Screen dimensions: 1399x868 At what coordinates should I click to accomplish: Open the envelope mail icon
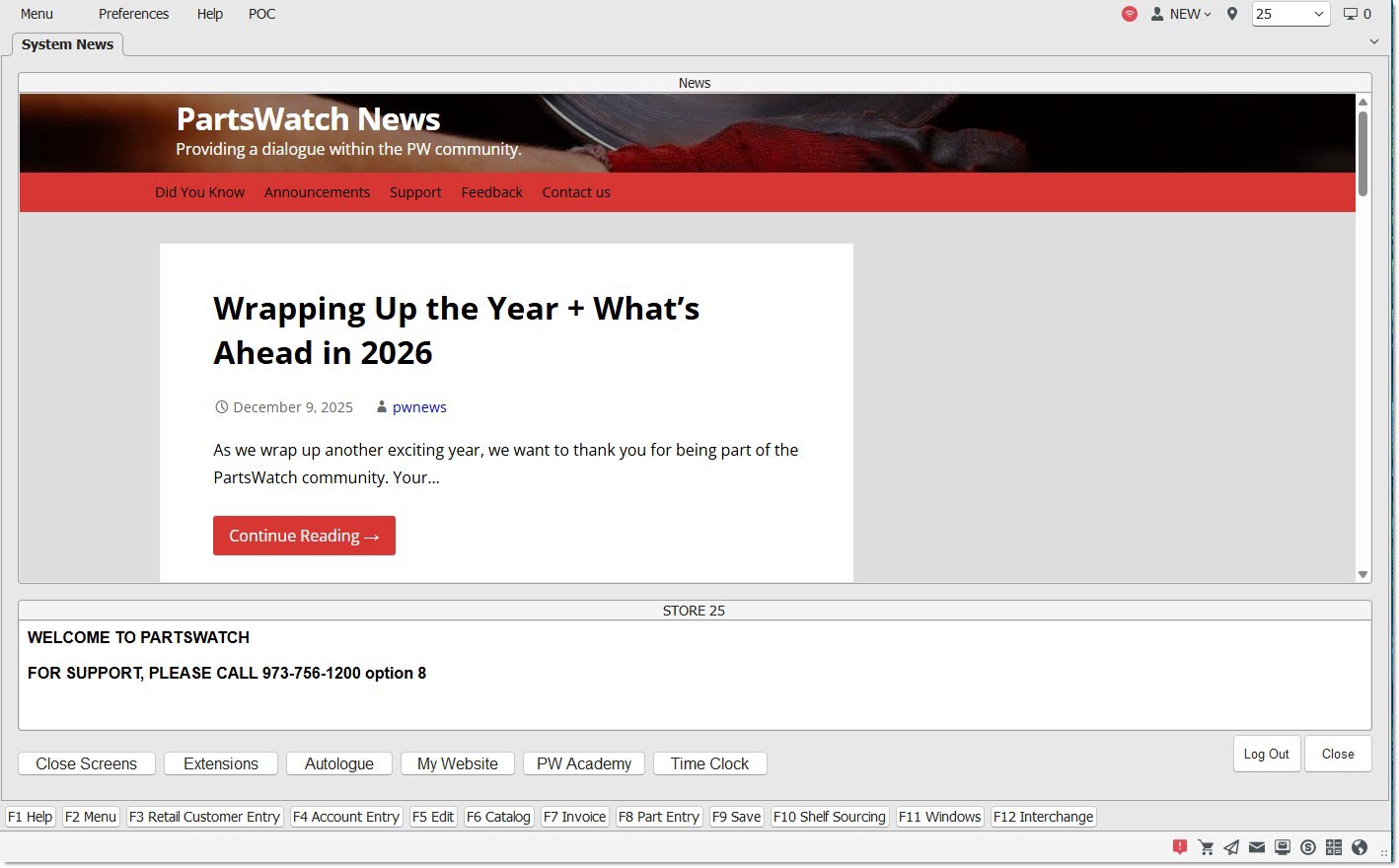(x=1257, y=847)
